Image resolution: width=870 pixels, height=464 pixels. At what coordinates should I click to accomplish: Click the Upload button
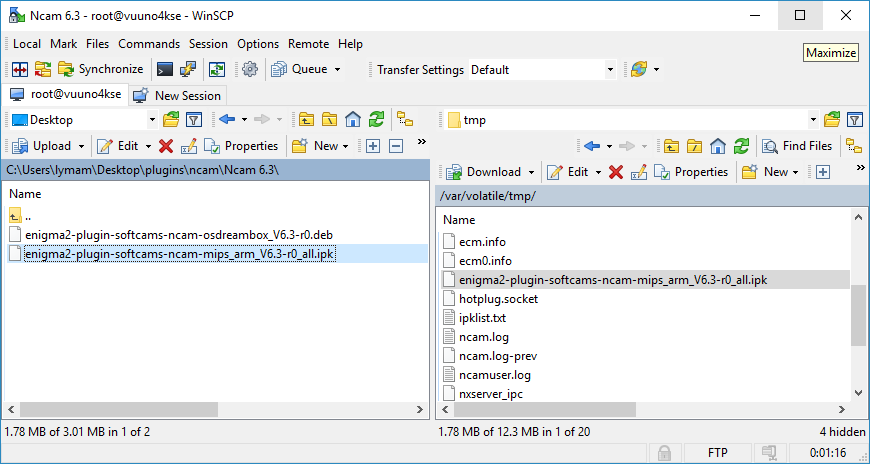point(43,146)
